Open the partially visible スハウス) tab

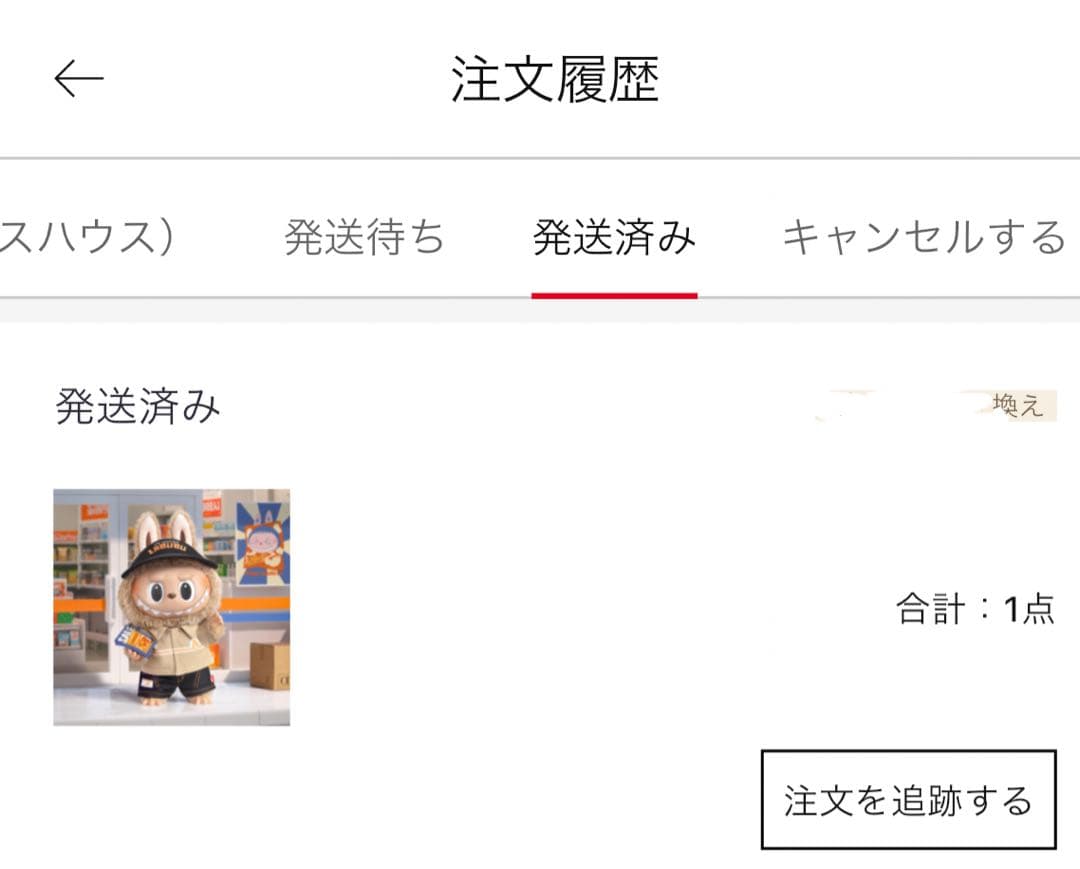(87, 237)
